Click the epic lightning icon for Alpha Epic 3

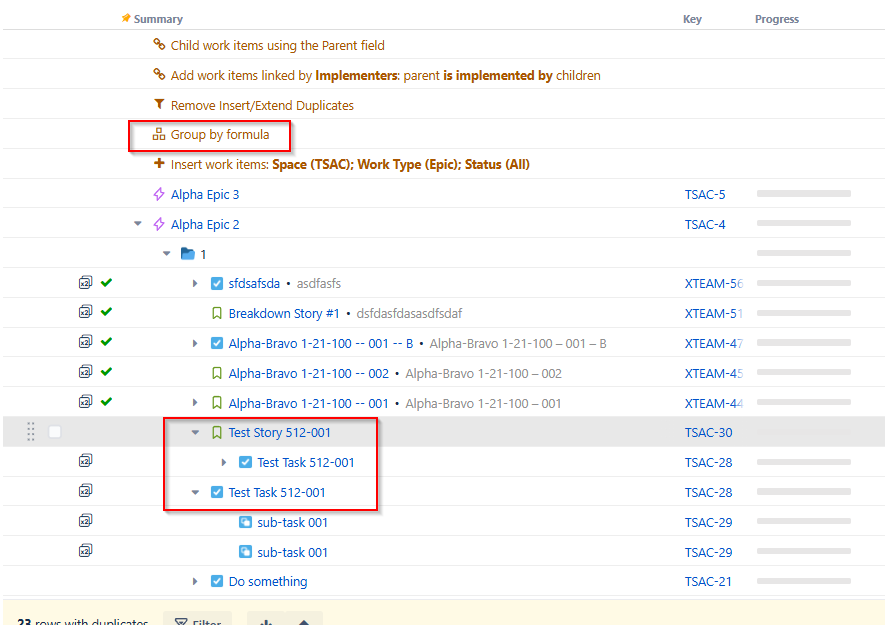pos(159,194)
